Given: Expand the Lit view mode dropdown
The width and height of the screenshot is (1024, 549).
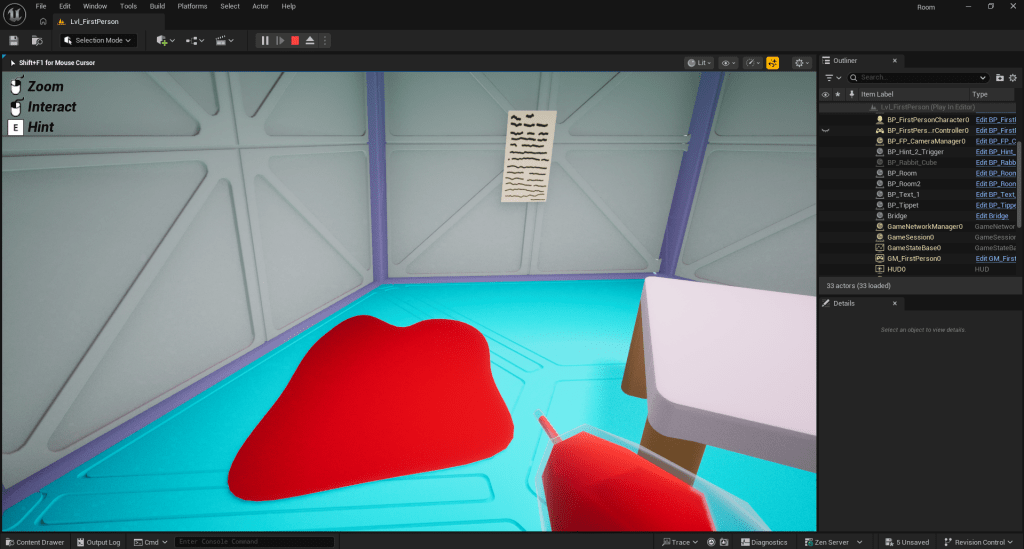Looking at the screenshot, I should pos(698,62).
